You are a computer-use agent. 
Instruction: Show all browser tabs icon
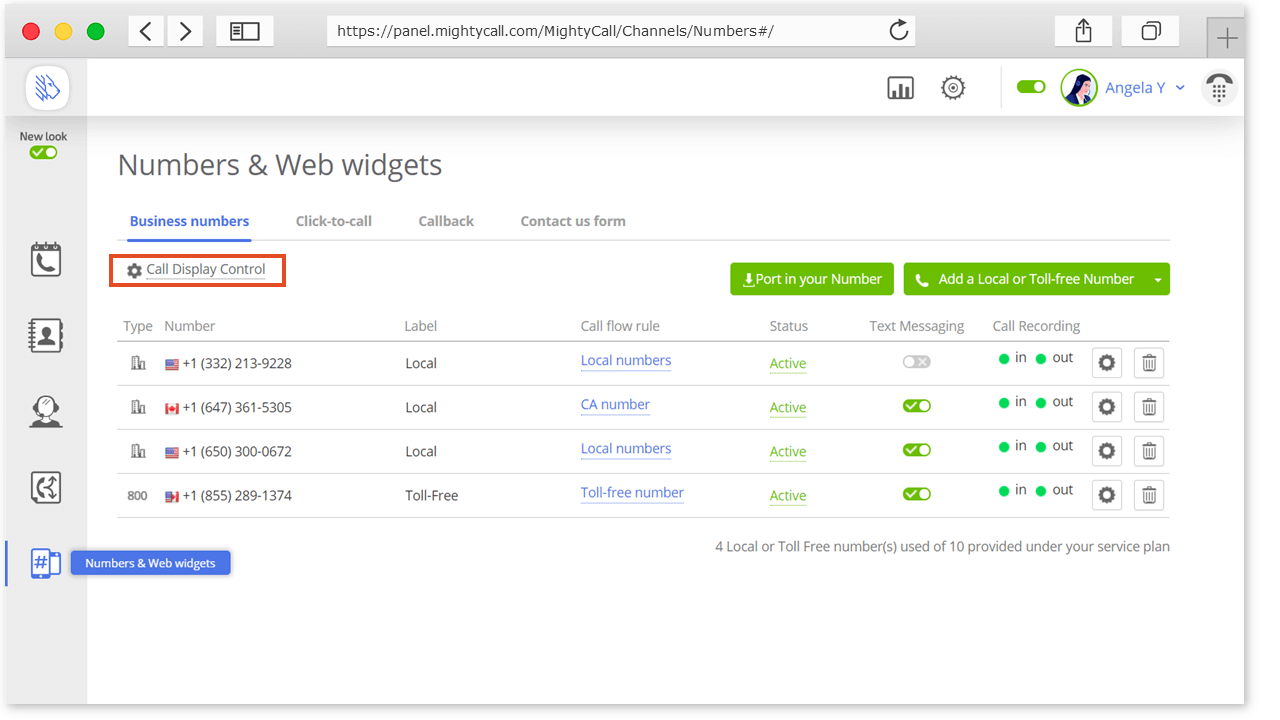tap(1151, 31)
